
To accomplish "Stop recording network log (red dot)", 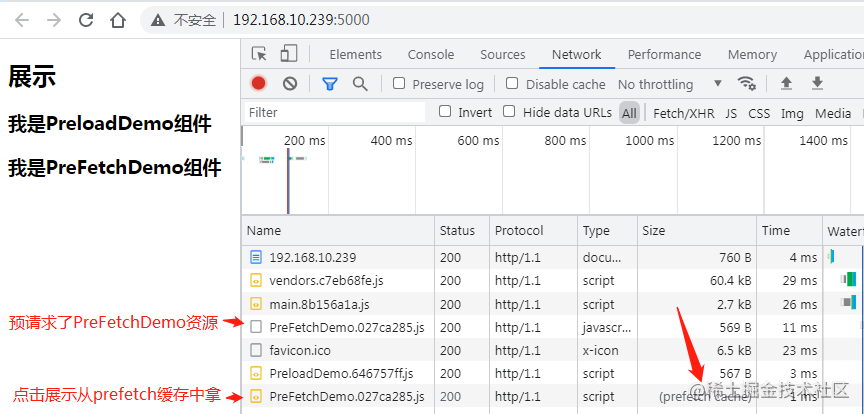I will point(259,84).
